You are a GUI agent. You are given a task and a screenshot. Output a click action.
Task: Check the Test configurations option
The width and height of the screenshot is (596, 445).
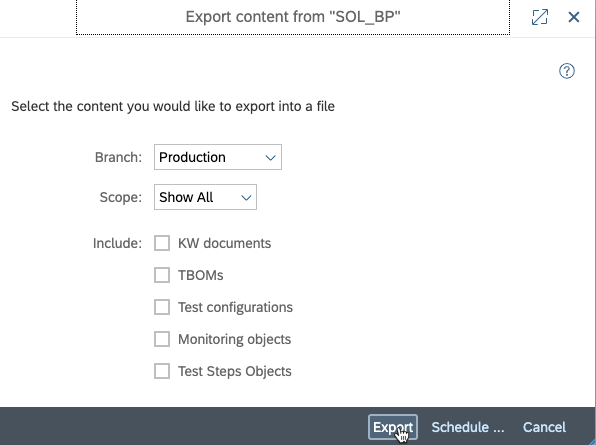pyautogui.click(x=162, y=307)
